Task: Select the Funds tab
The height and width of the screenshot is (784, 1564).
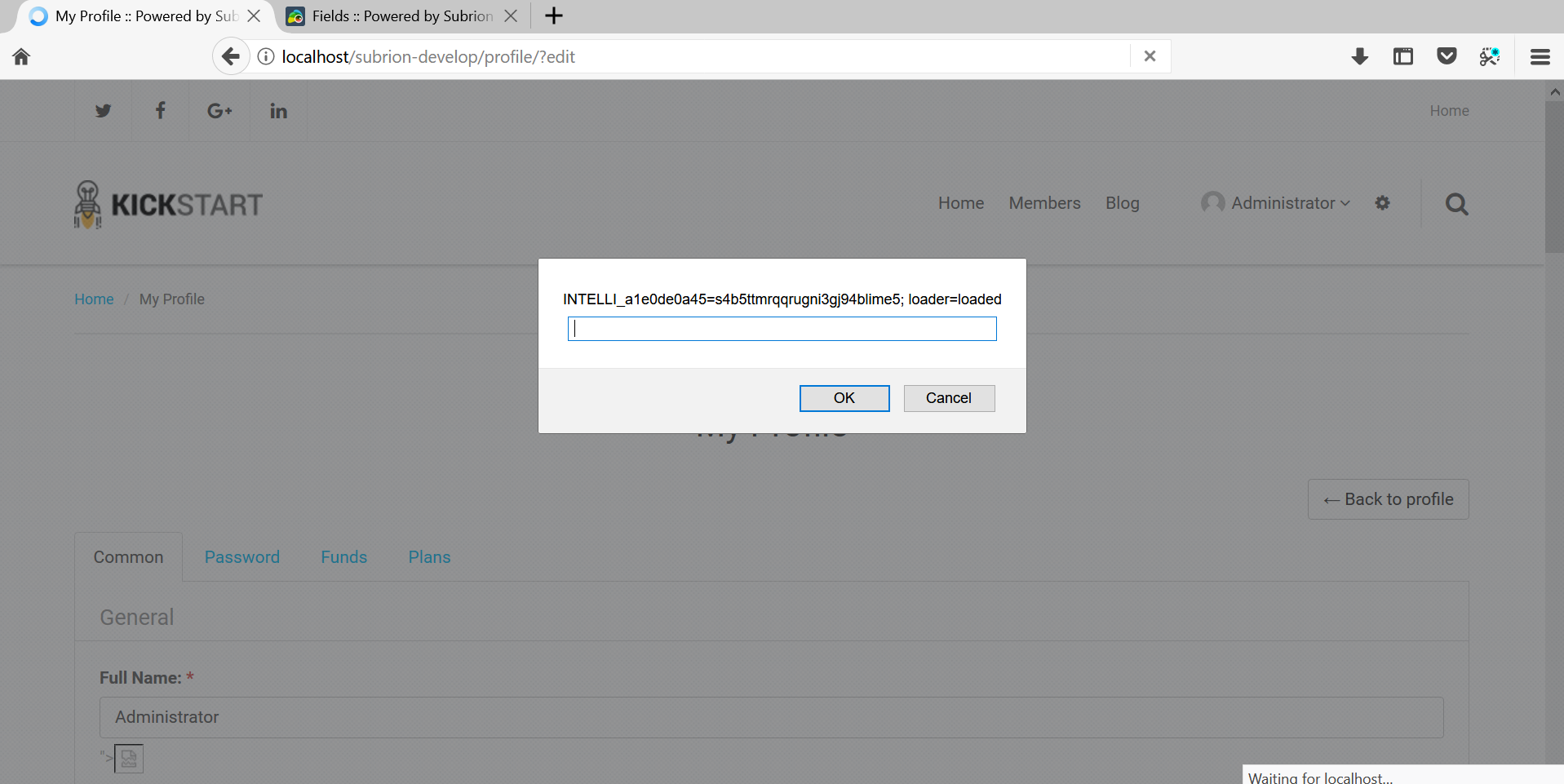Action: [x=343, y=556]
